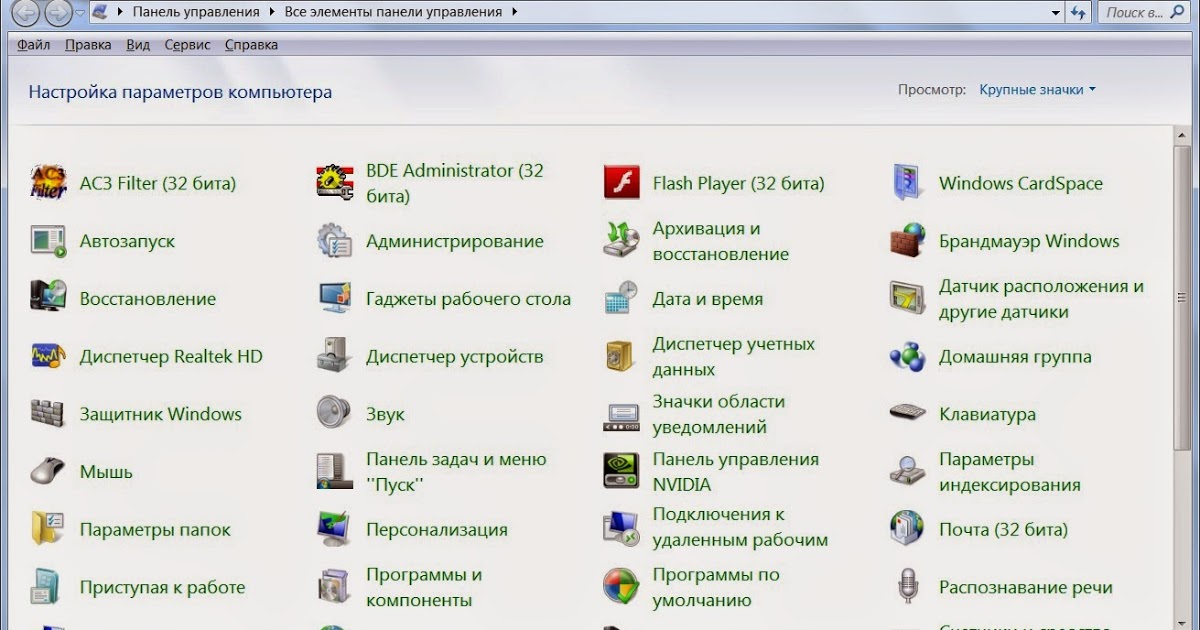Click the Параметры папок folder icon
Viewport: 1200px width, 630px height.
48,529
